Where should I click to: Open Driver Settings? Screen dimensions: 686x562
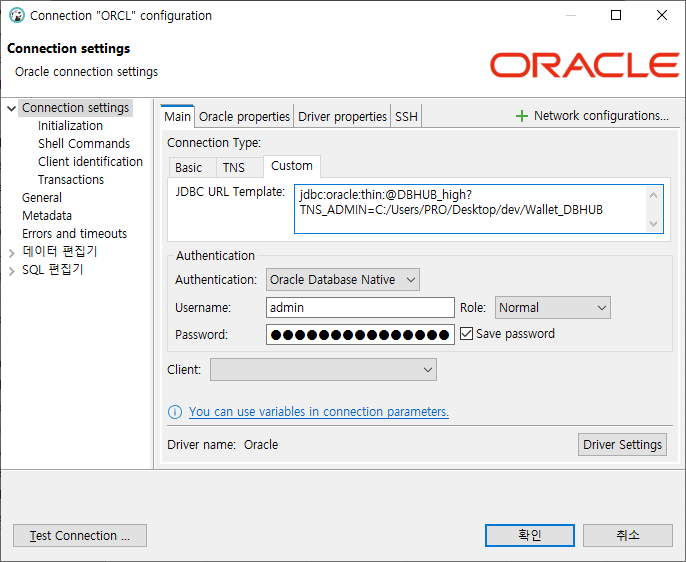pyautogui.click(x=622, y=444)
